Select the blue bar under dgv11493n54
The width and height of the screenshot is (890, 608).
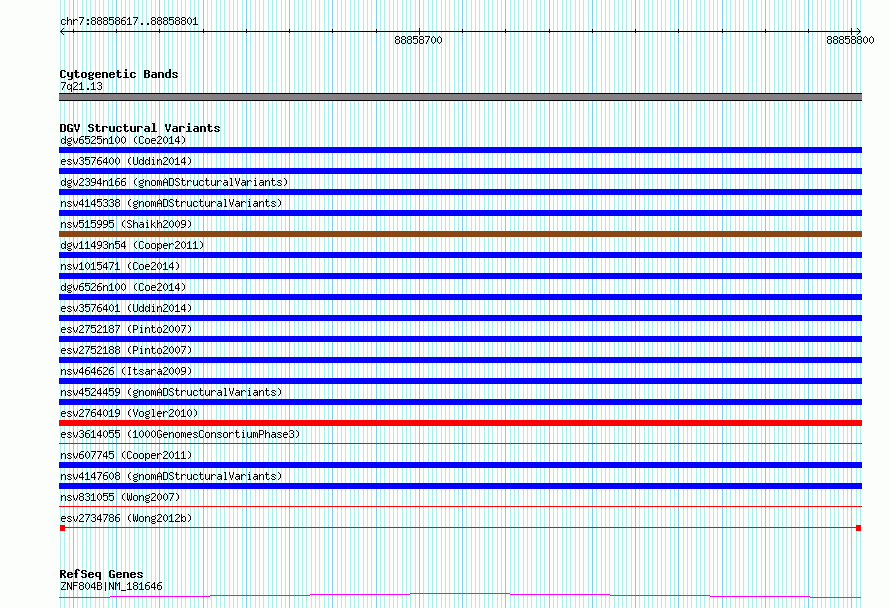pos(460,255)
